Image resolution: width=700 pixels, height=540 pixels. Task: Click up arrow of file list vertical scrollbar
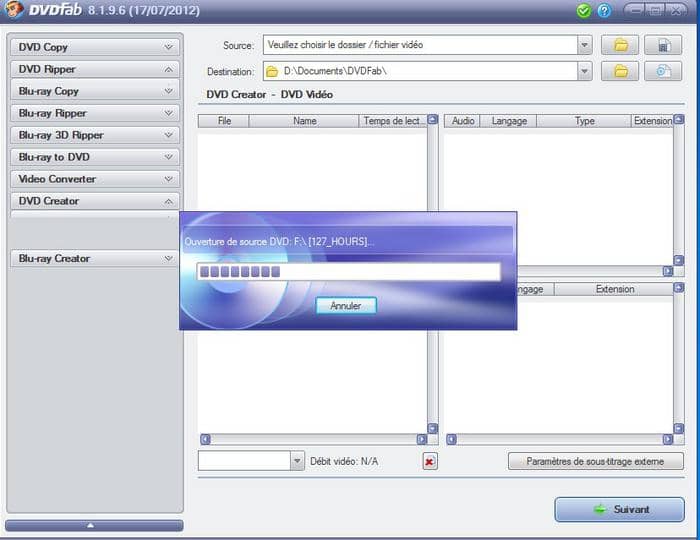click(433, 119)
